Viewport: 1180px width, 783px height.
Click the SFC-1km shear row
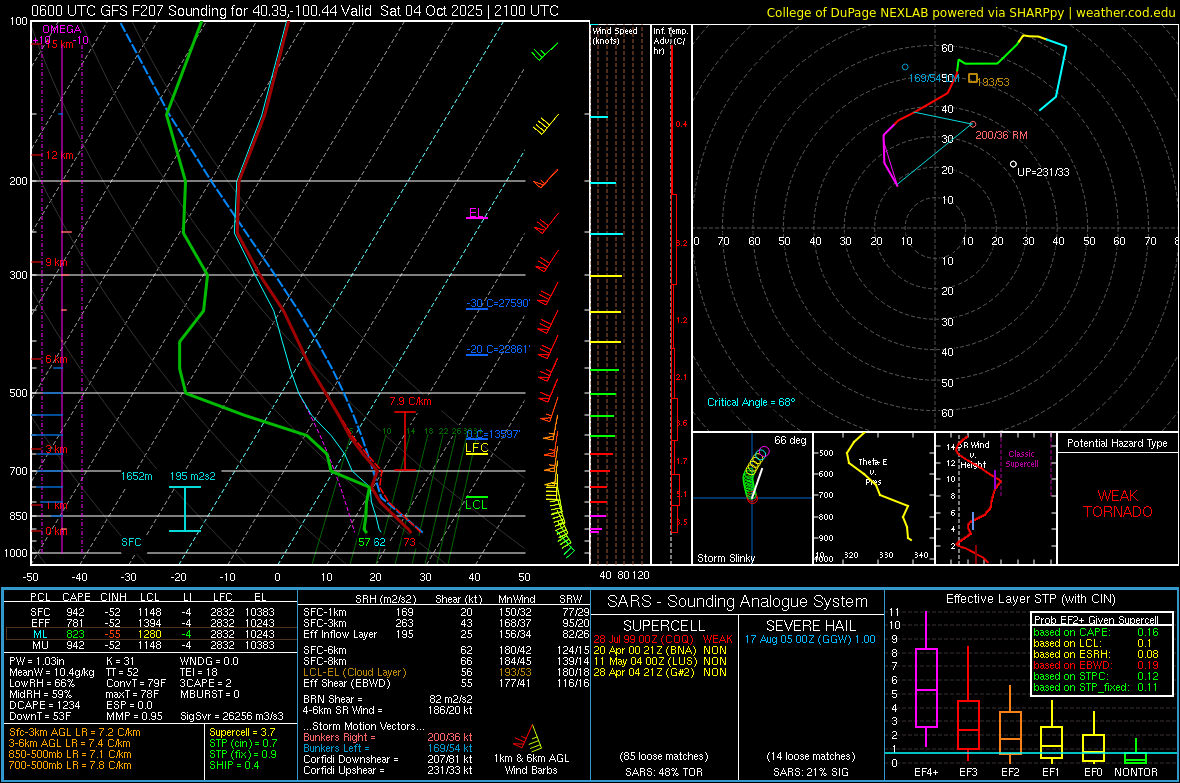pyautogui.click(x=446, y=612)
